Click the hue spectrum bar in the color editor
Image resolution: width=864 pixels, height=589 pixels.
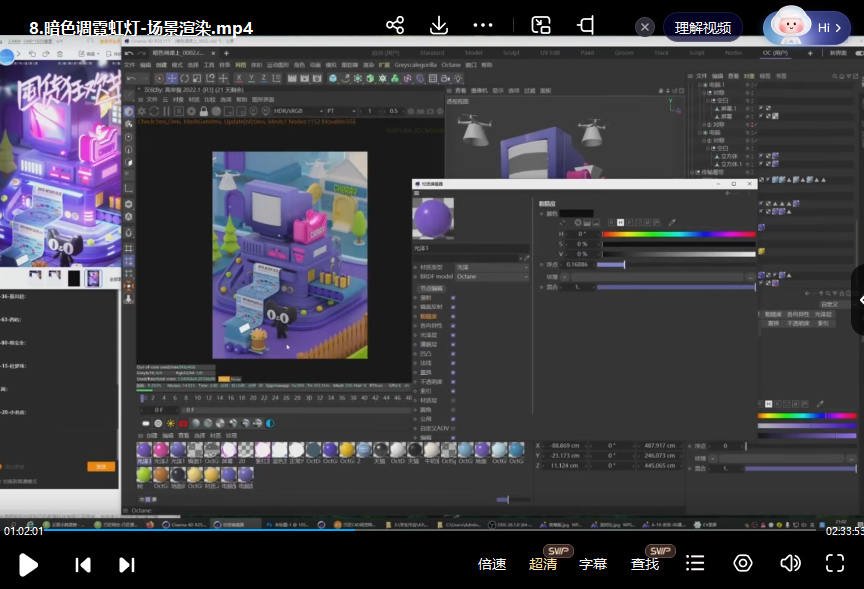click(x=680, y=234)
